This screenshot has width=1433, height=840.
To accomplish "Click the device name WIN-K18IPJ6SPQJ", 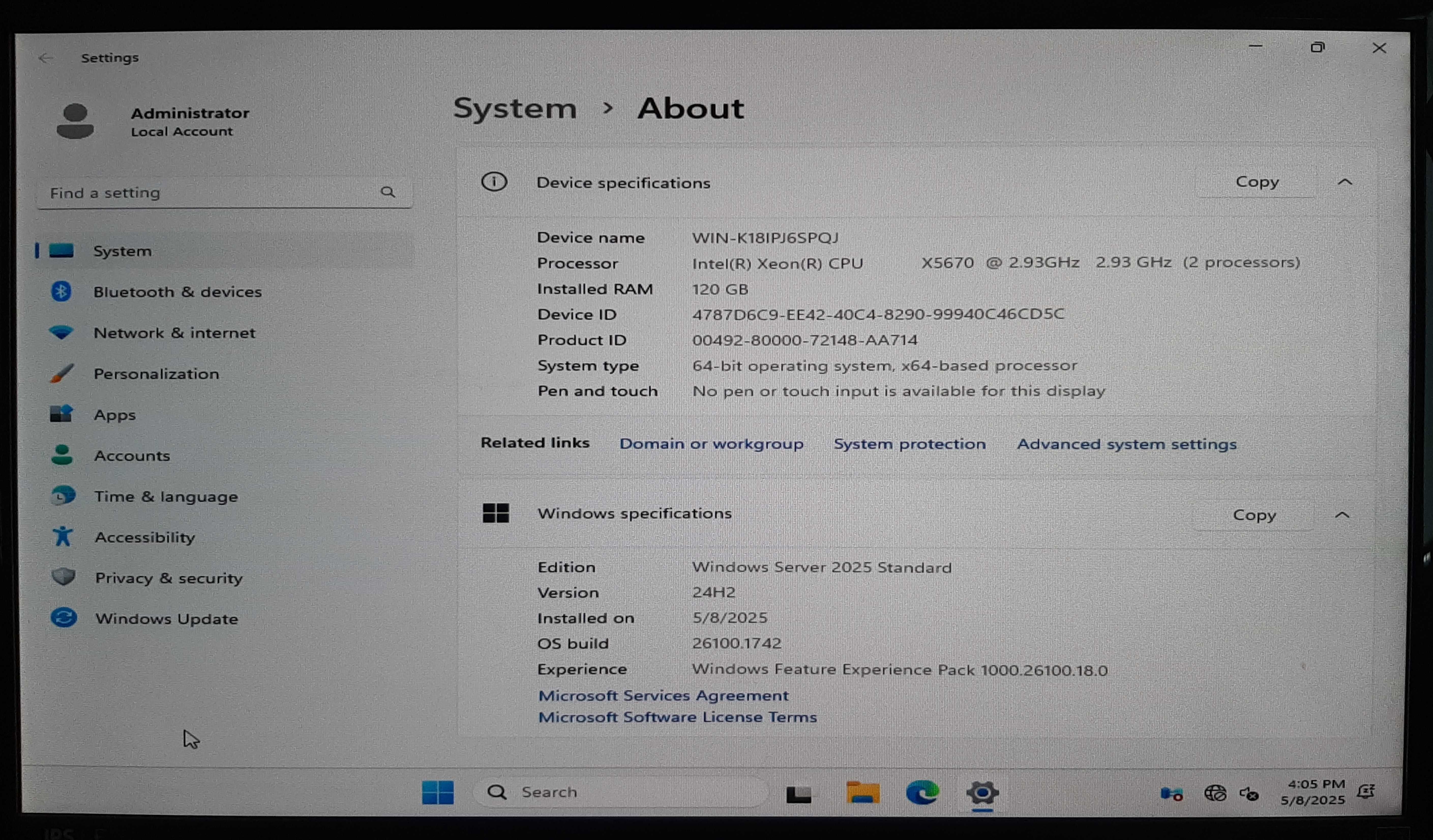I will pos(765,238).
